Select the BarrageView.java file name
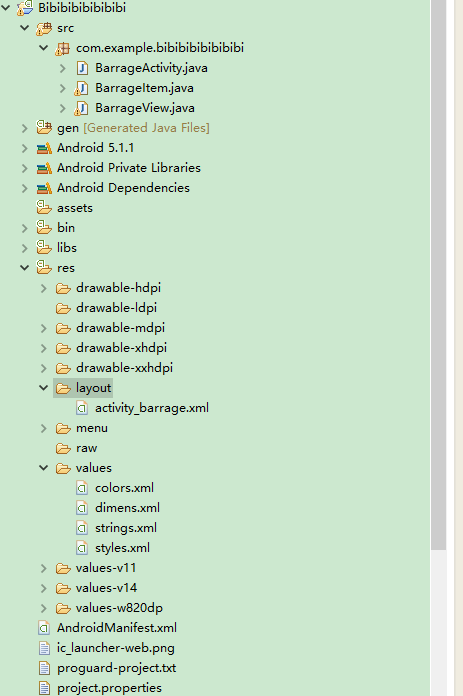Viewport: 463px width, 696px height. point(145,108)
